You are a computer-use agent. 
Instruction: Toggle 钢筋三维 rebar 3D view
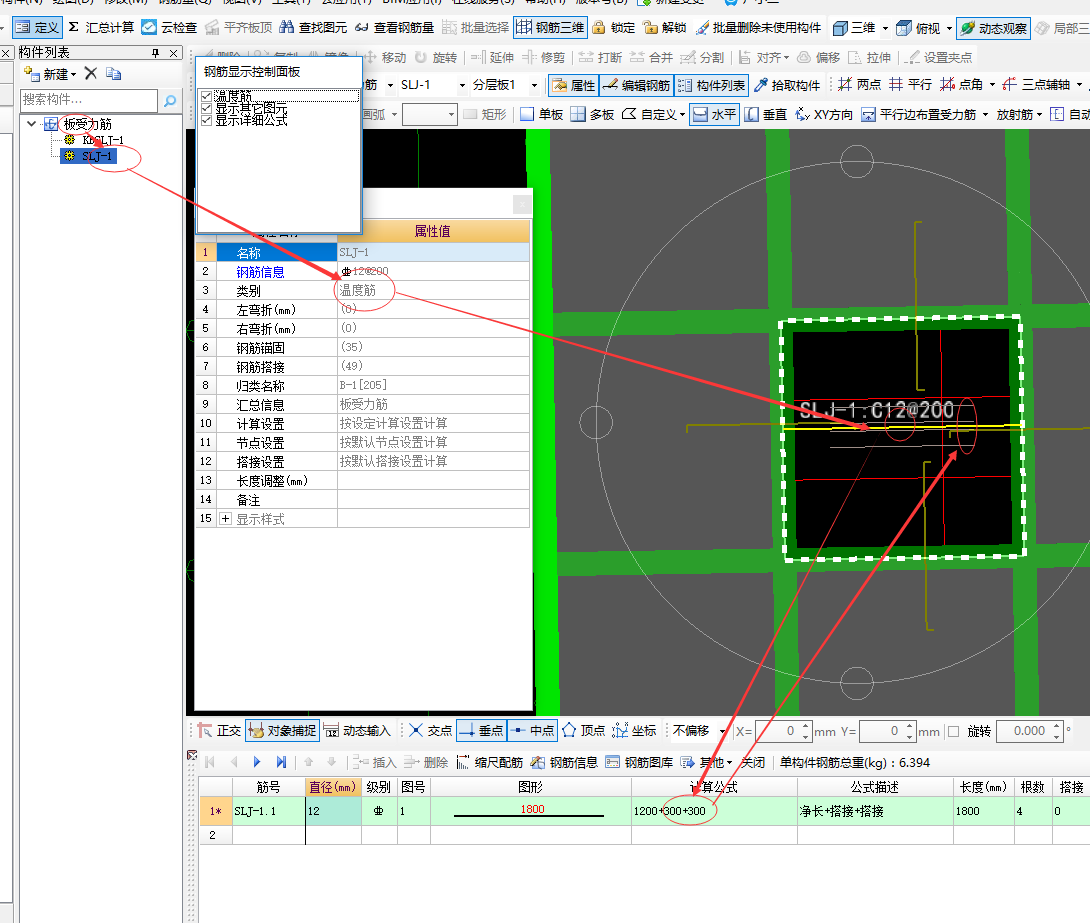pyautogui.click(x=551, y=28)
